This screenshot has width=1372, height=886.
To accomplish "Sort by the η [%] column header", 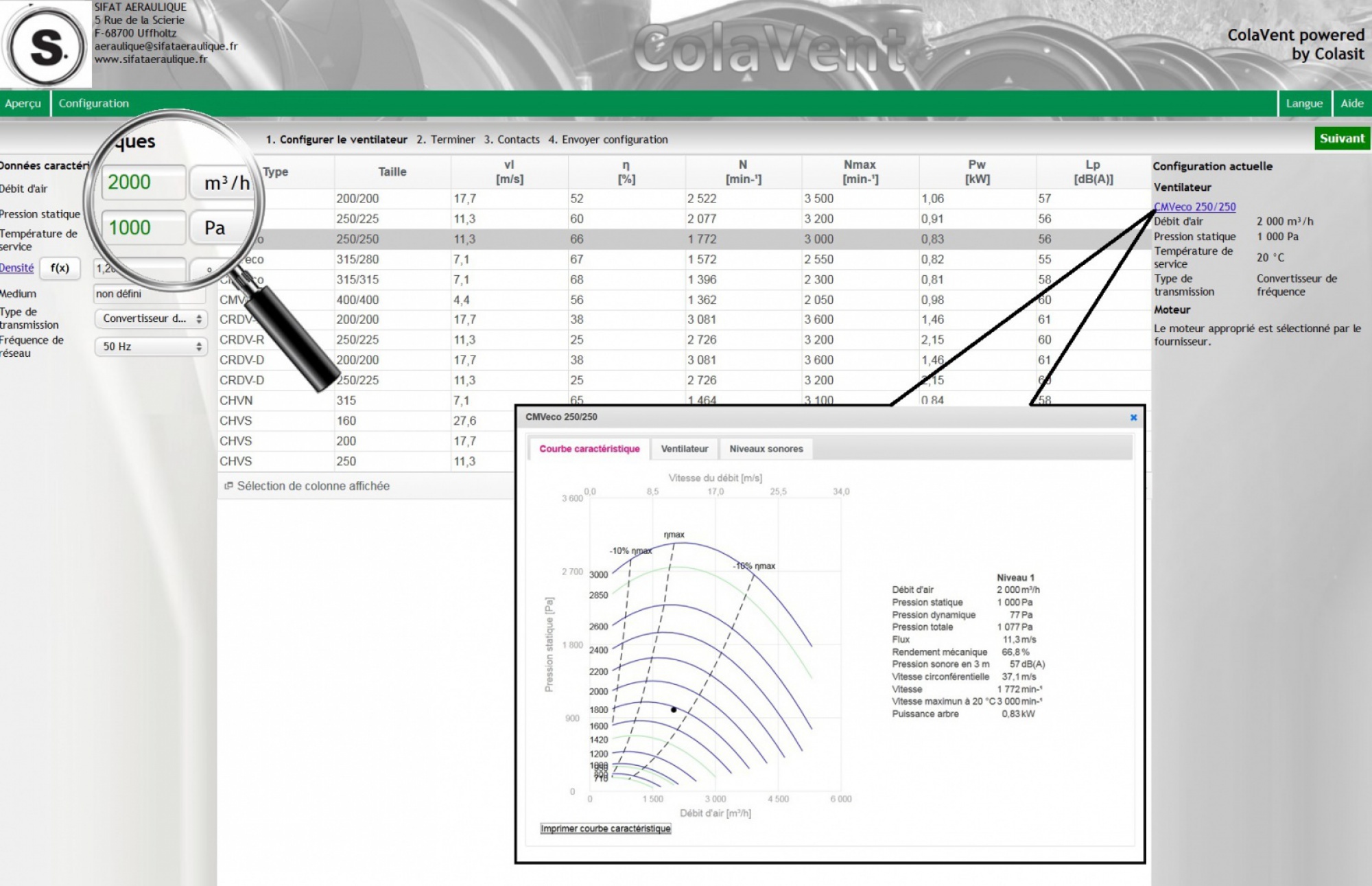I will [x=626, y=172].
